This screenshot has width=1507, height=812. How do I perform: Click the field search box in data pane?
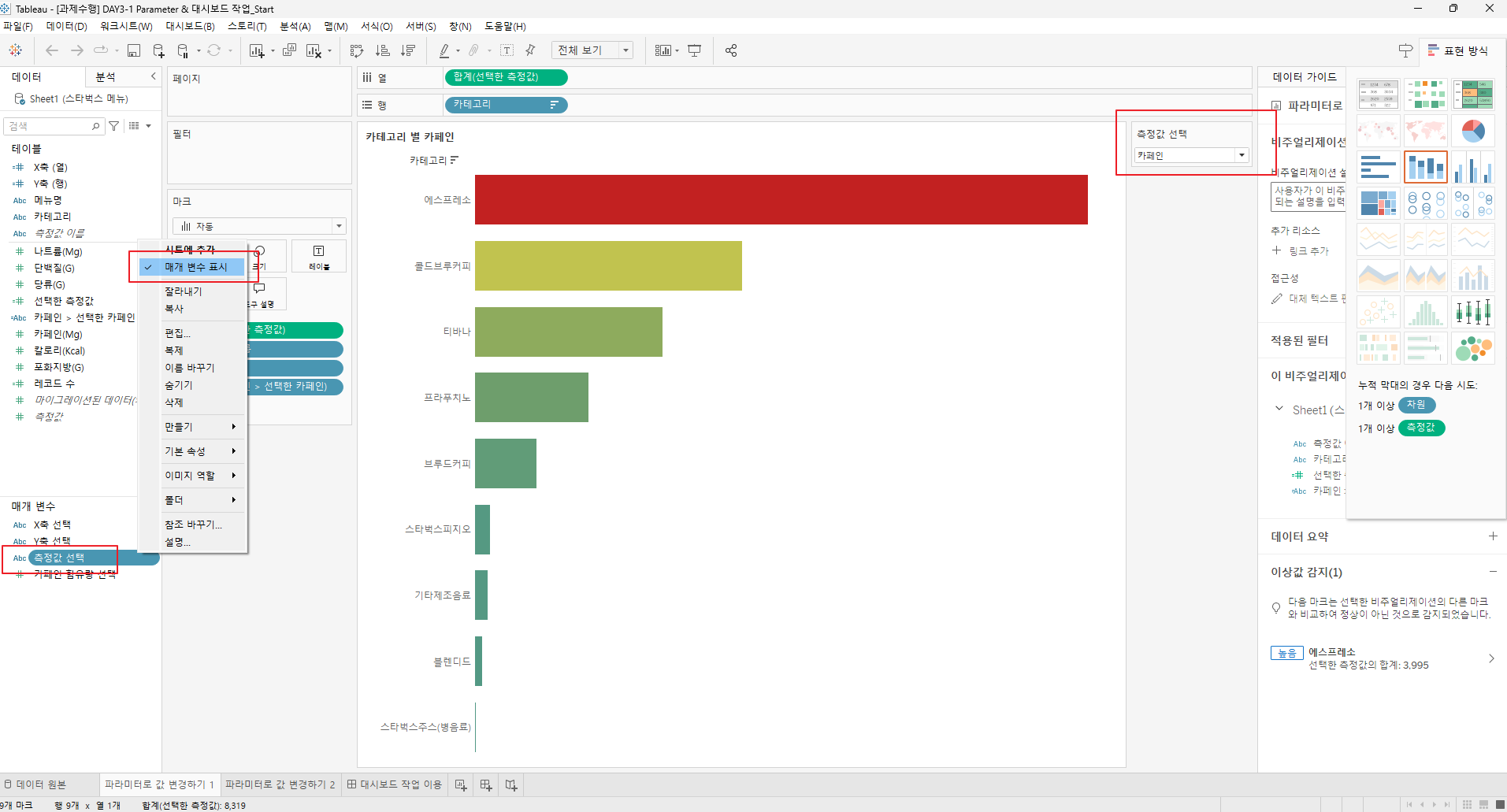(54, 126)
